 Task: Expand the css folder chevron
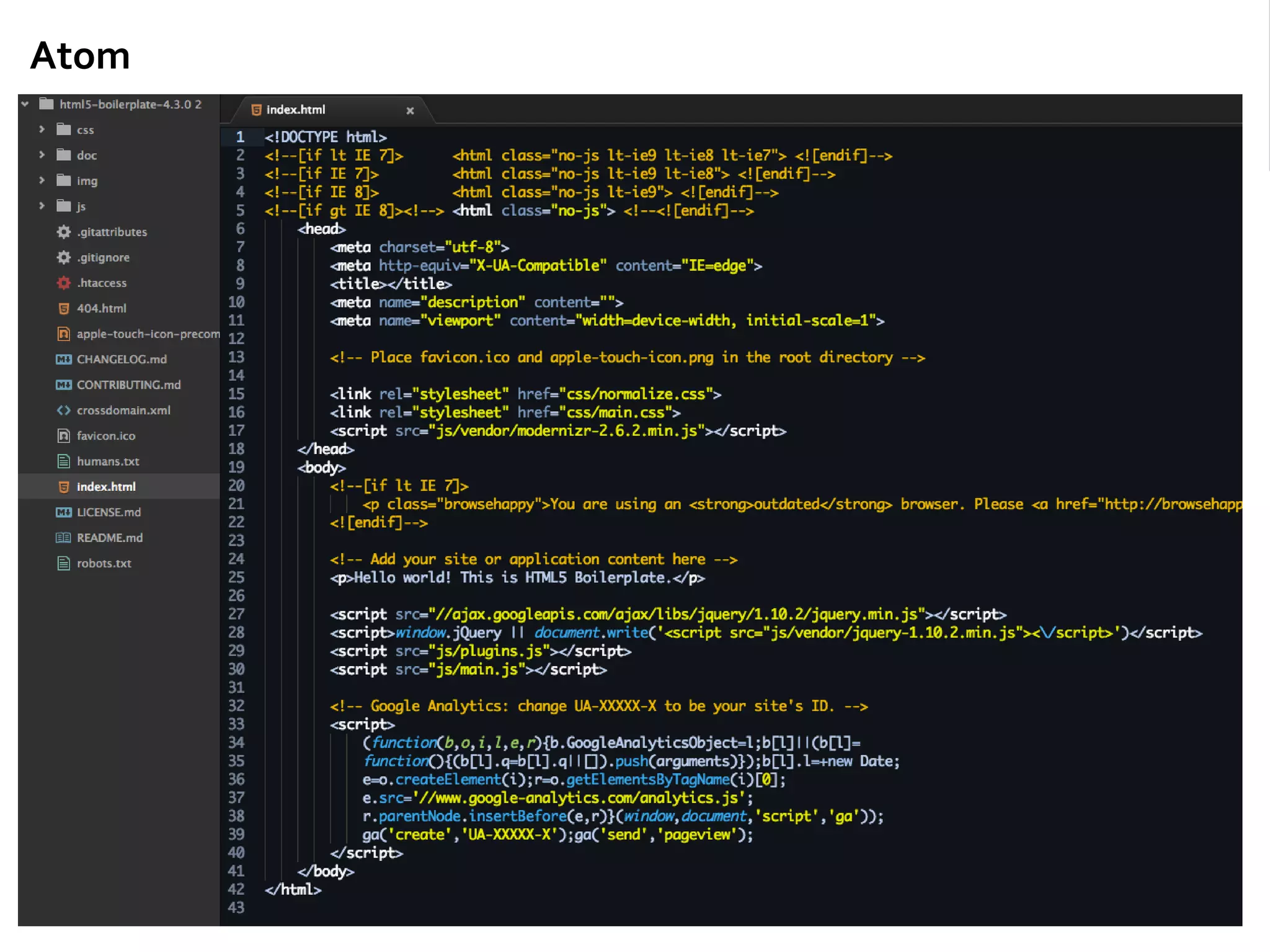(42, 130)
